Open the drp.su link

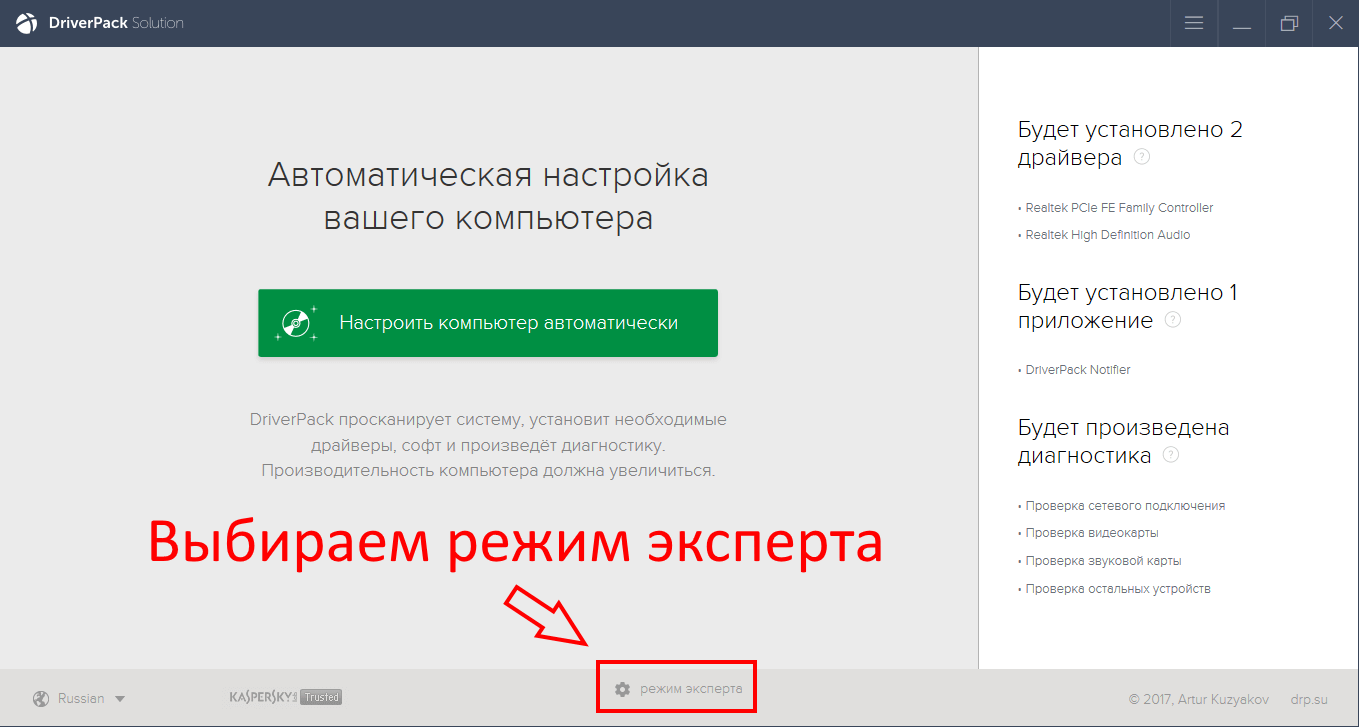point(1309,699)
